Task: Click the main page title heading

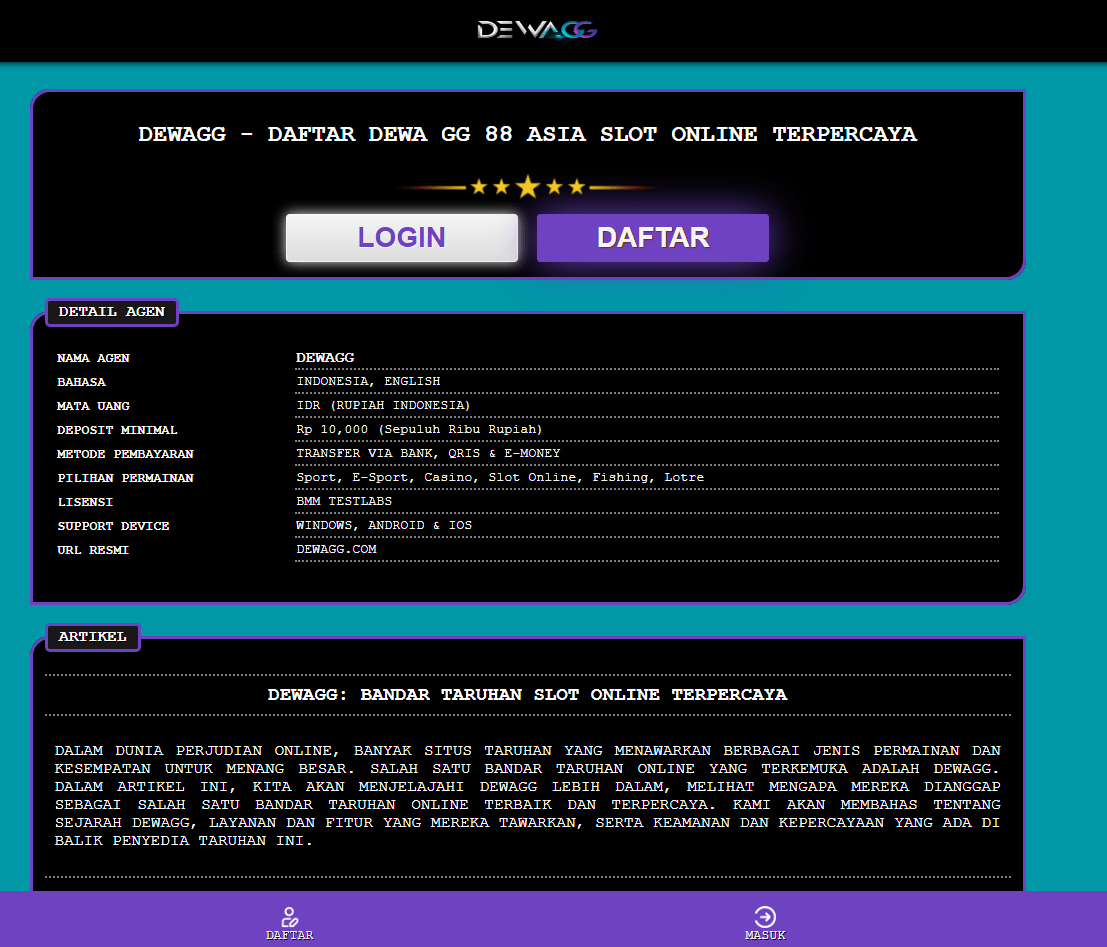Action: (527, 134)
